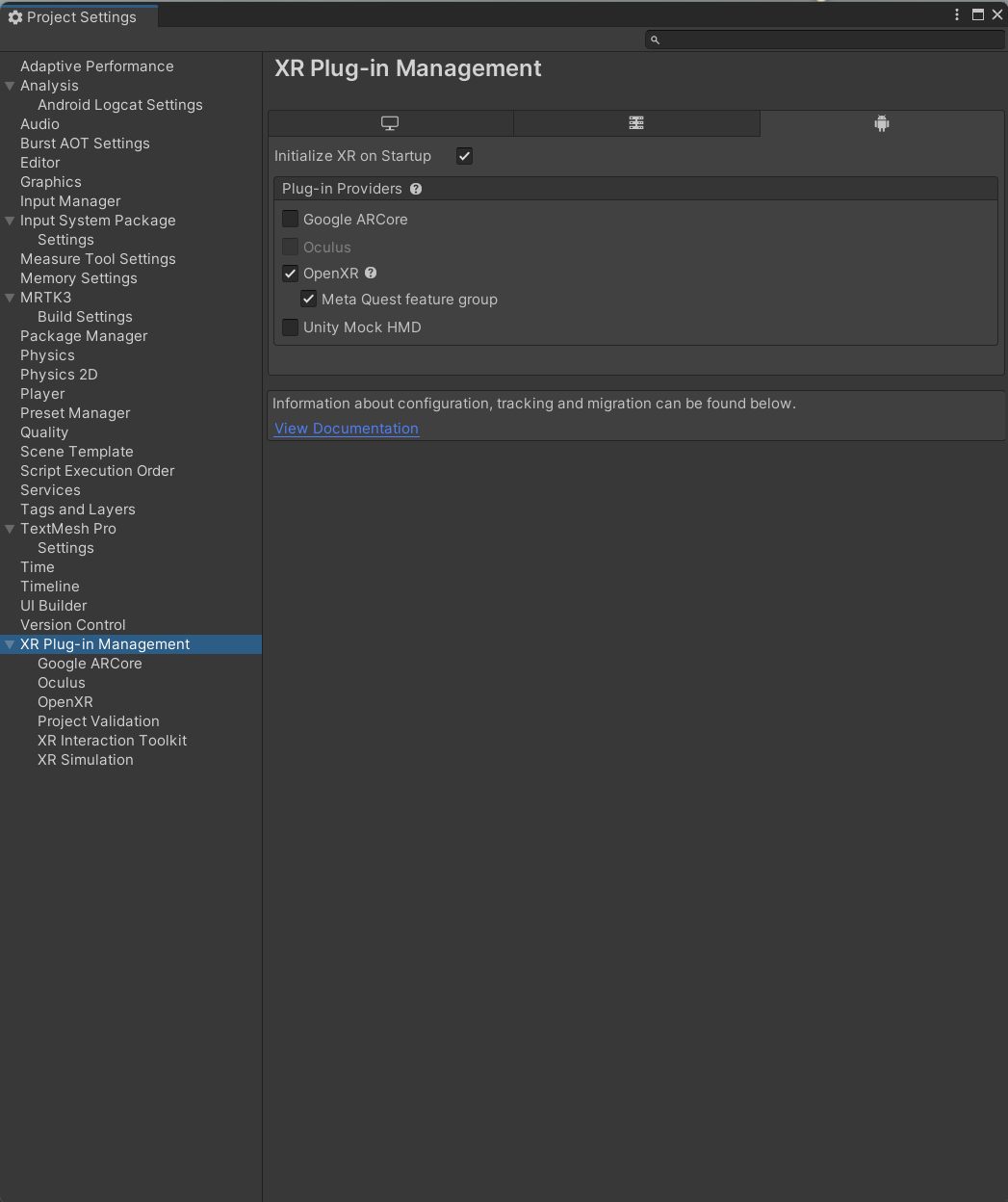1008x1202 pixels.
Task: Select Quality settings
Action: pos(44,432)
